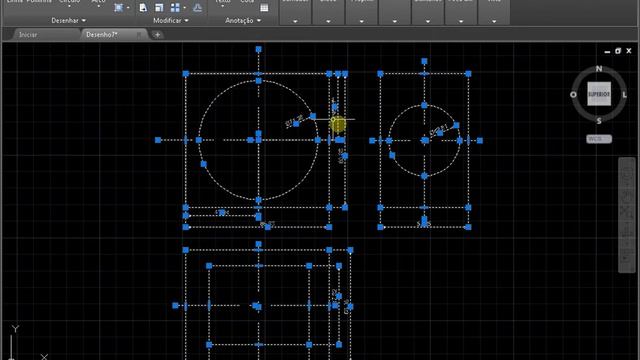
Task: Open the Círculo tool dropdown arrow
Action: (69, 7)
